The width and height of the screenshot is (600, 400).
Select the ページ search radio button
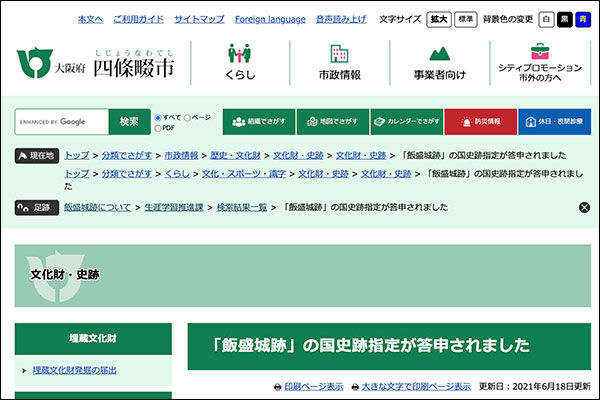[x=187, y=118]
